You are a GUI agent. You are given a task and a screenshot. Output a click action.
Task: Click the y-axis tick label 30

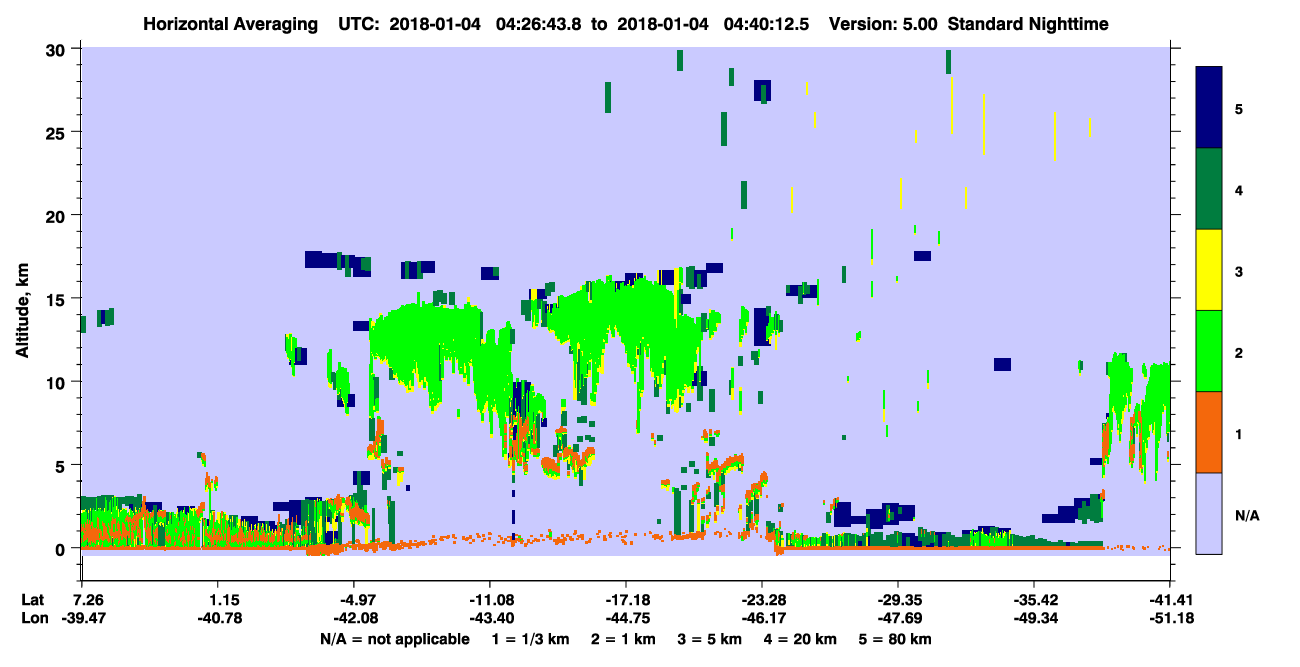coord(58,49)
